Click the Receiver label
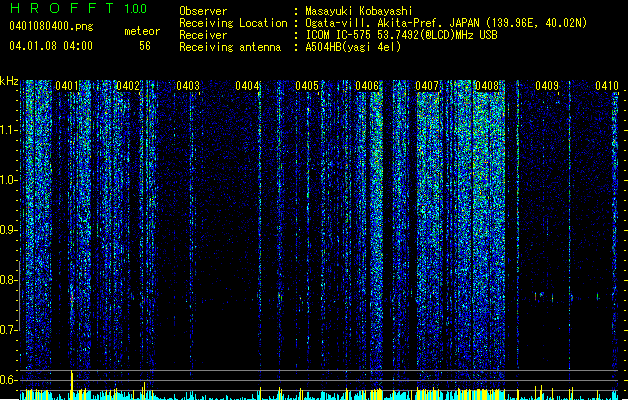629x400 pixels. [203, 35]
